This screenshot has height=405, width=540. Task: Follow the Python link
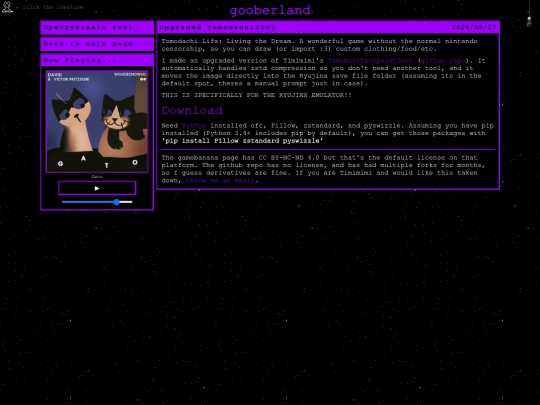pos(194,126)
